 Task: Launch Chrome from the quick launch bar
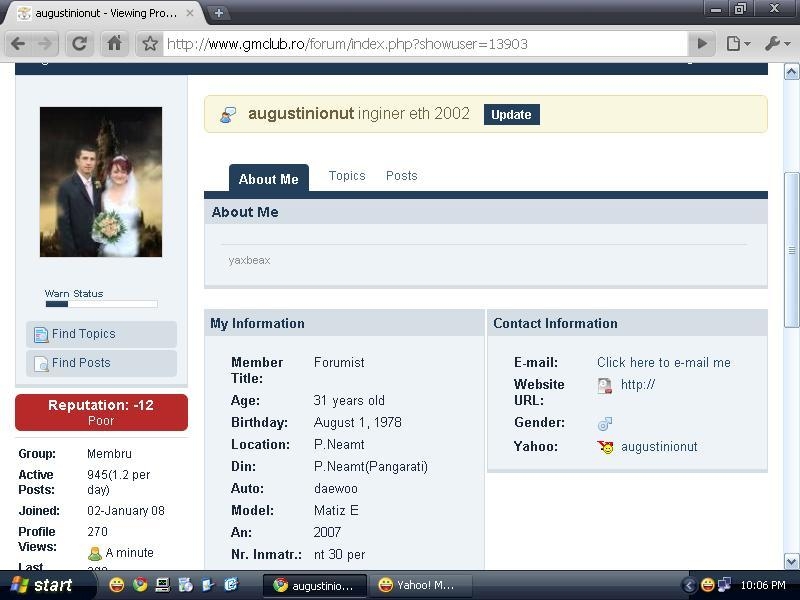coord(140,585)
